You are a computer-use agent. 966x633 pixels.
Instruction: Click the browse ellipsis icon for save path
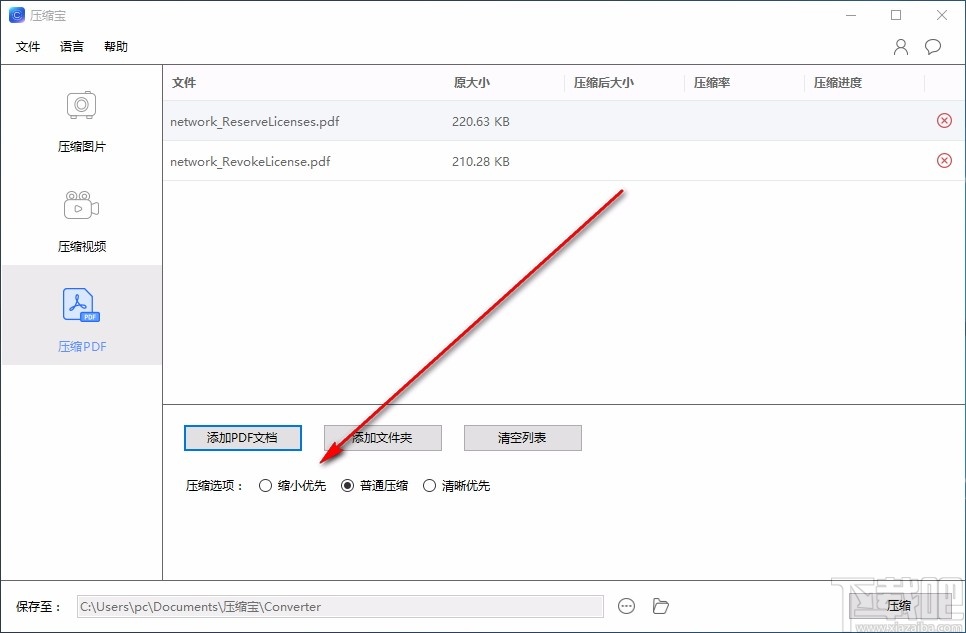pos(627,606)
